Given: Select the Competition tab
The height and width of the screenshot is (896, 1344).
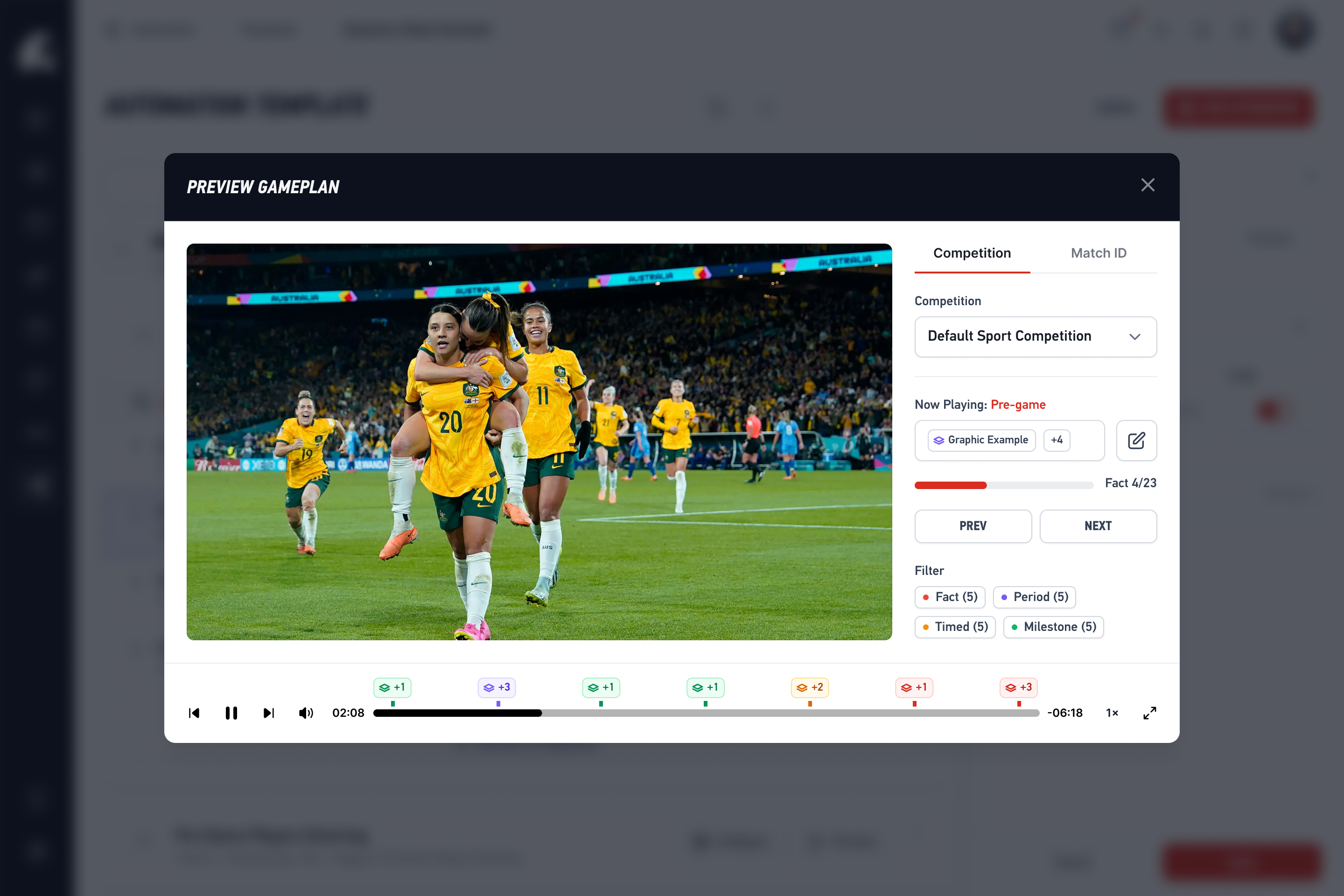Looking at the screenshot, I should (x=972, y=253).
